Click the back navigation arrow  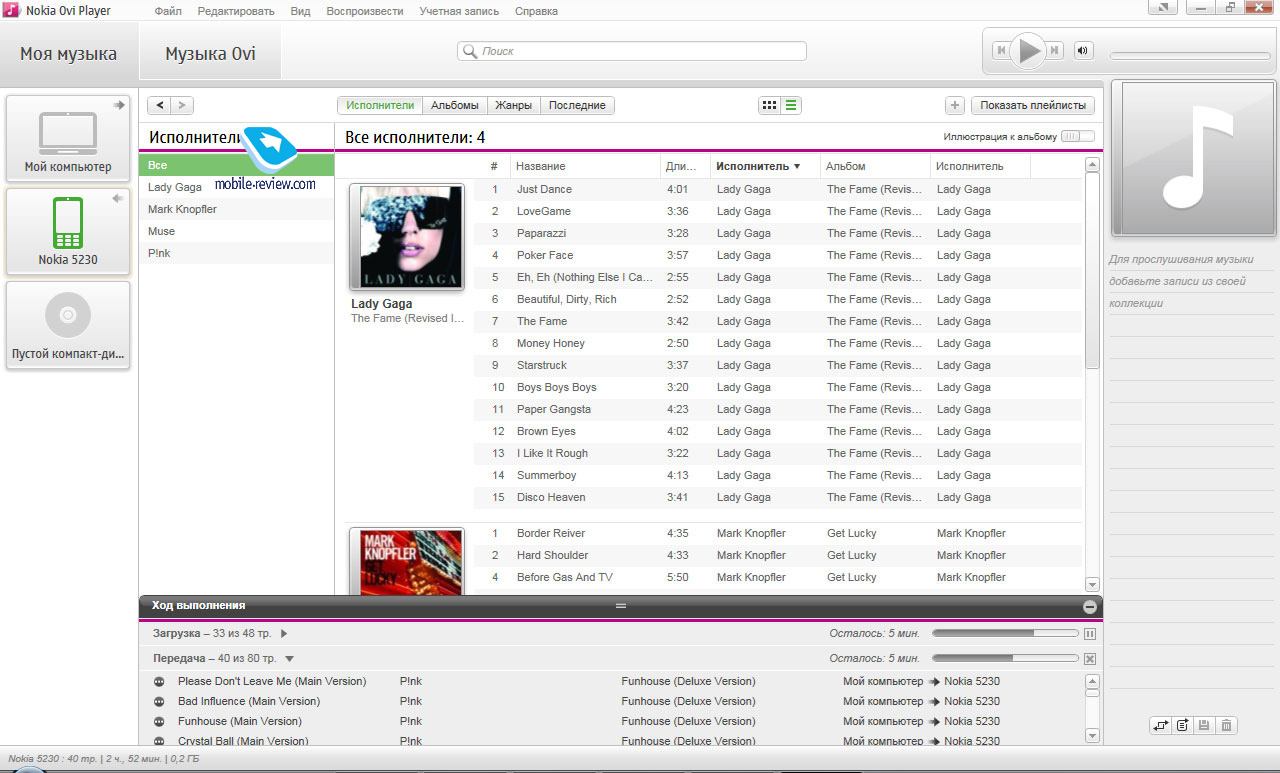[159, 105]
